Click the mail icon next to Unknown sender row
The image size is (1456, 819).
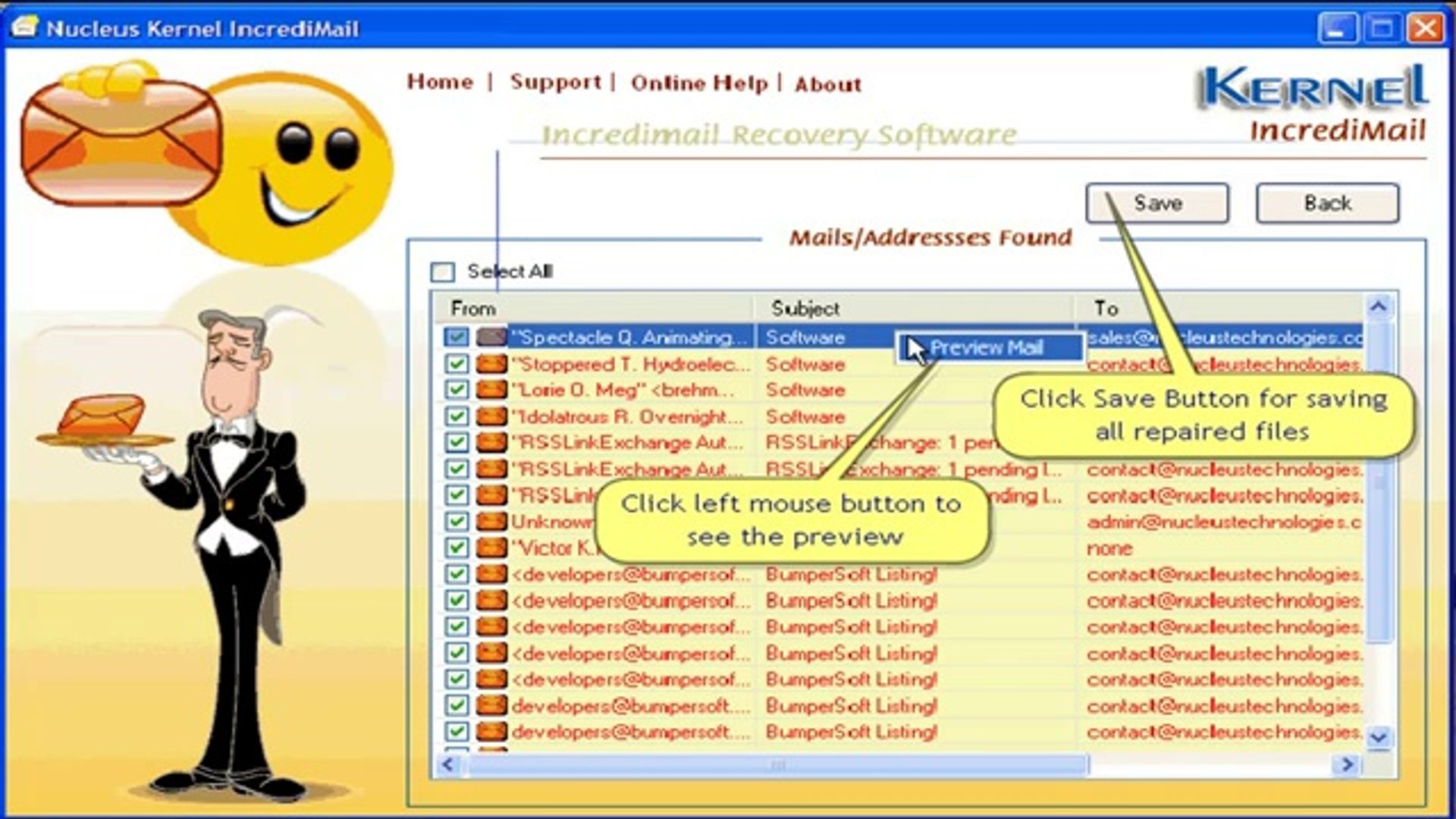tap(491, 522)
